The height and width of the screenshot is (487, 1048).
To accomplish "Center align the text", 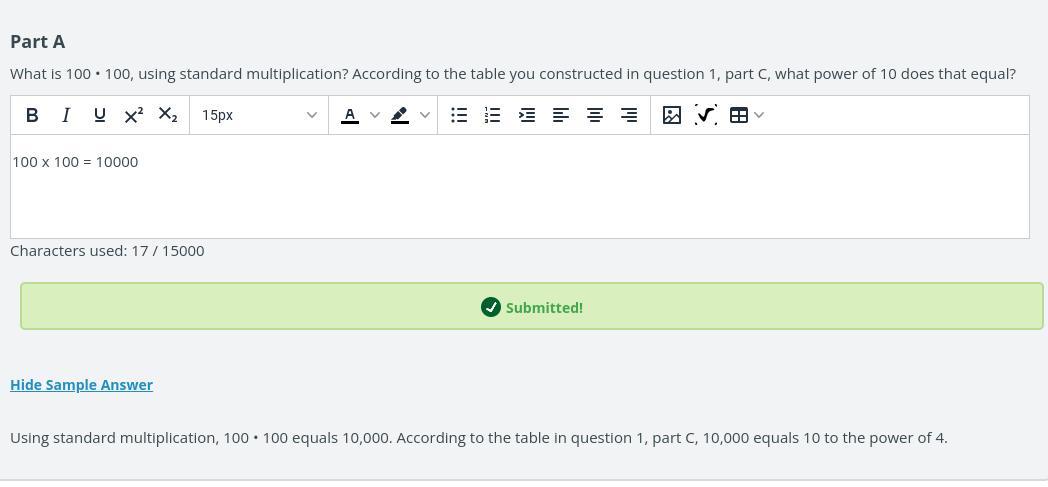I will tap(595, 115).
